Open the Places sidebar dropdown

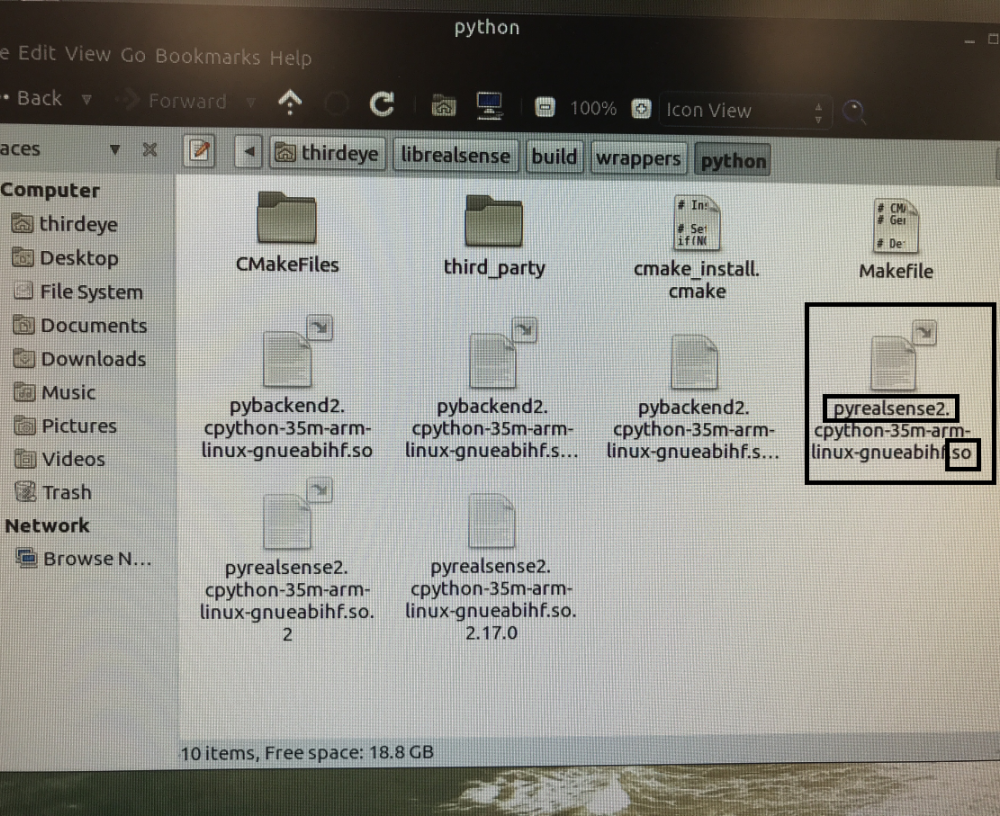click(x=115, y=150)
